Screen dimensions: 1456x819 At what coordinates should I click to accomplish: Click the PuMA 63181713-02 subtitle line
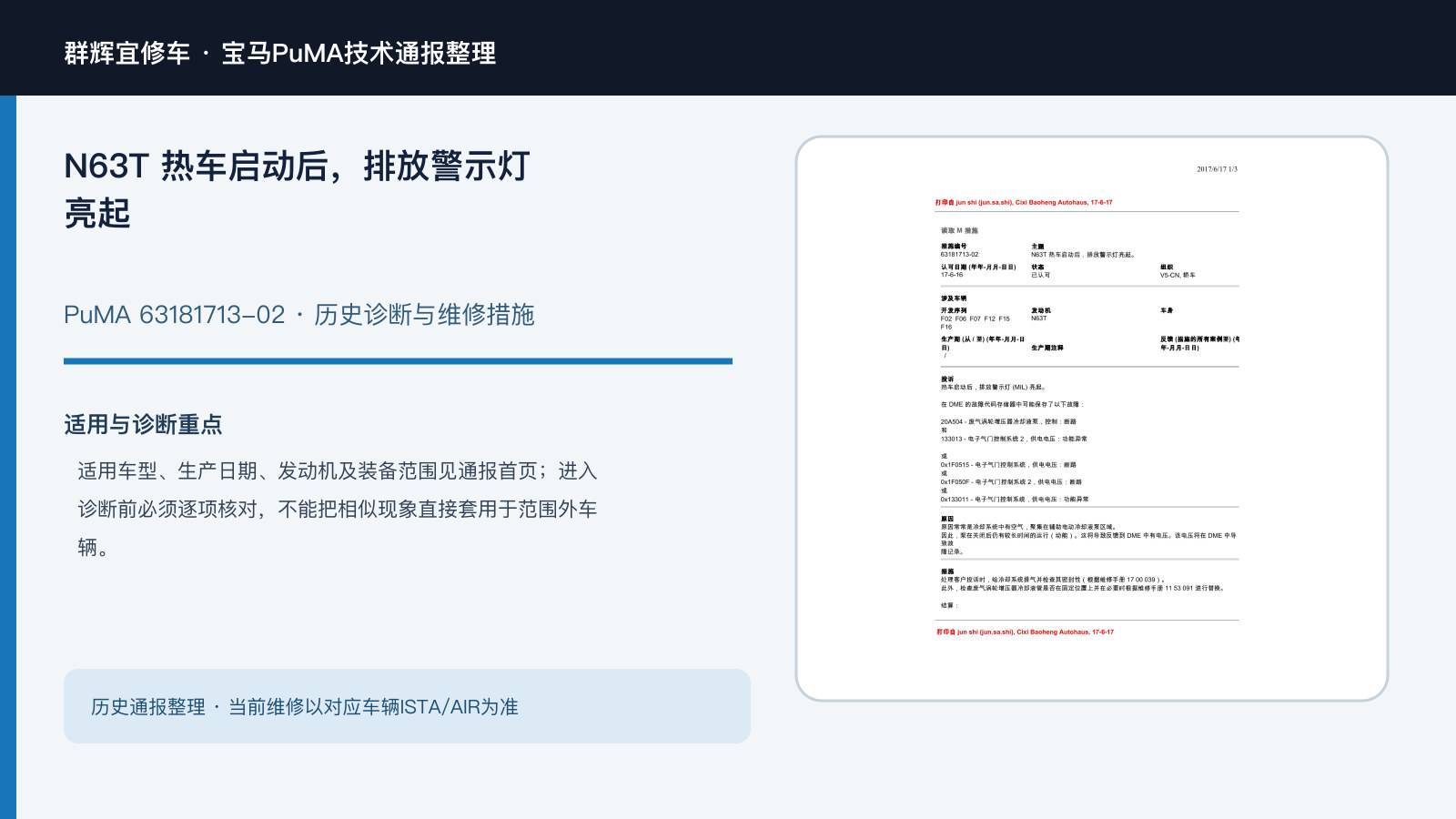(x=299, y=315)
